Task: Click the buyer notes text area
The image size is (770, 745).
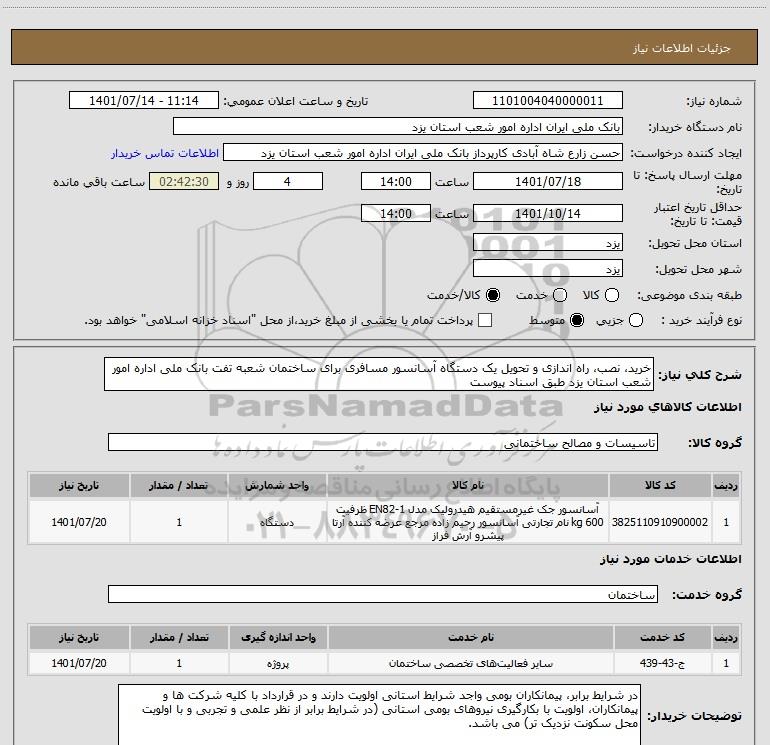Action: 379,715
